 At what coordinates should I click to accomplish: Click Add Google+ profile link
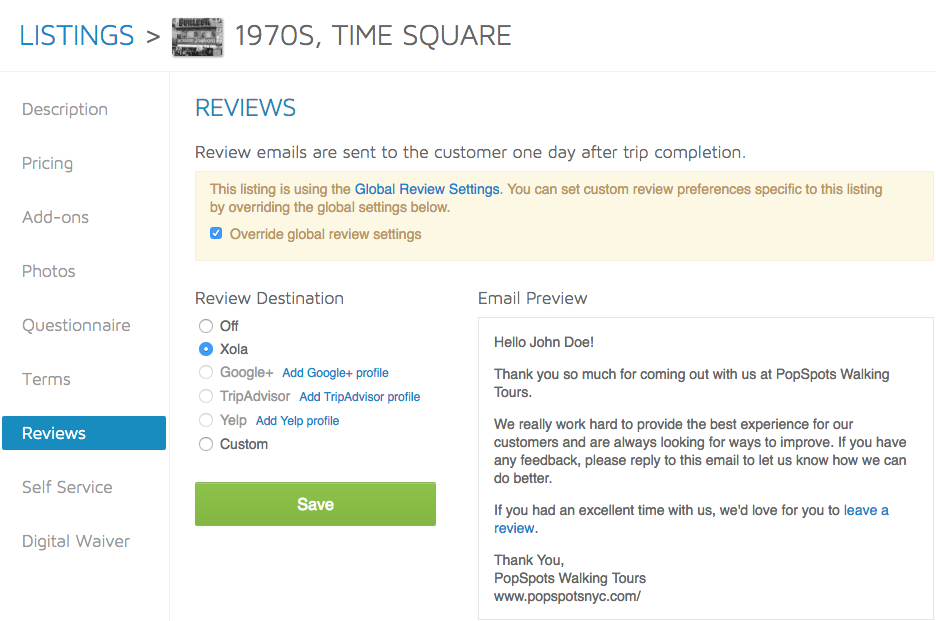pos(335,373)
